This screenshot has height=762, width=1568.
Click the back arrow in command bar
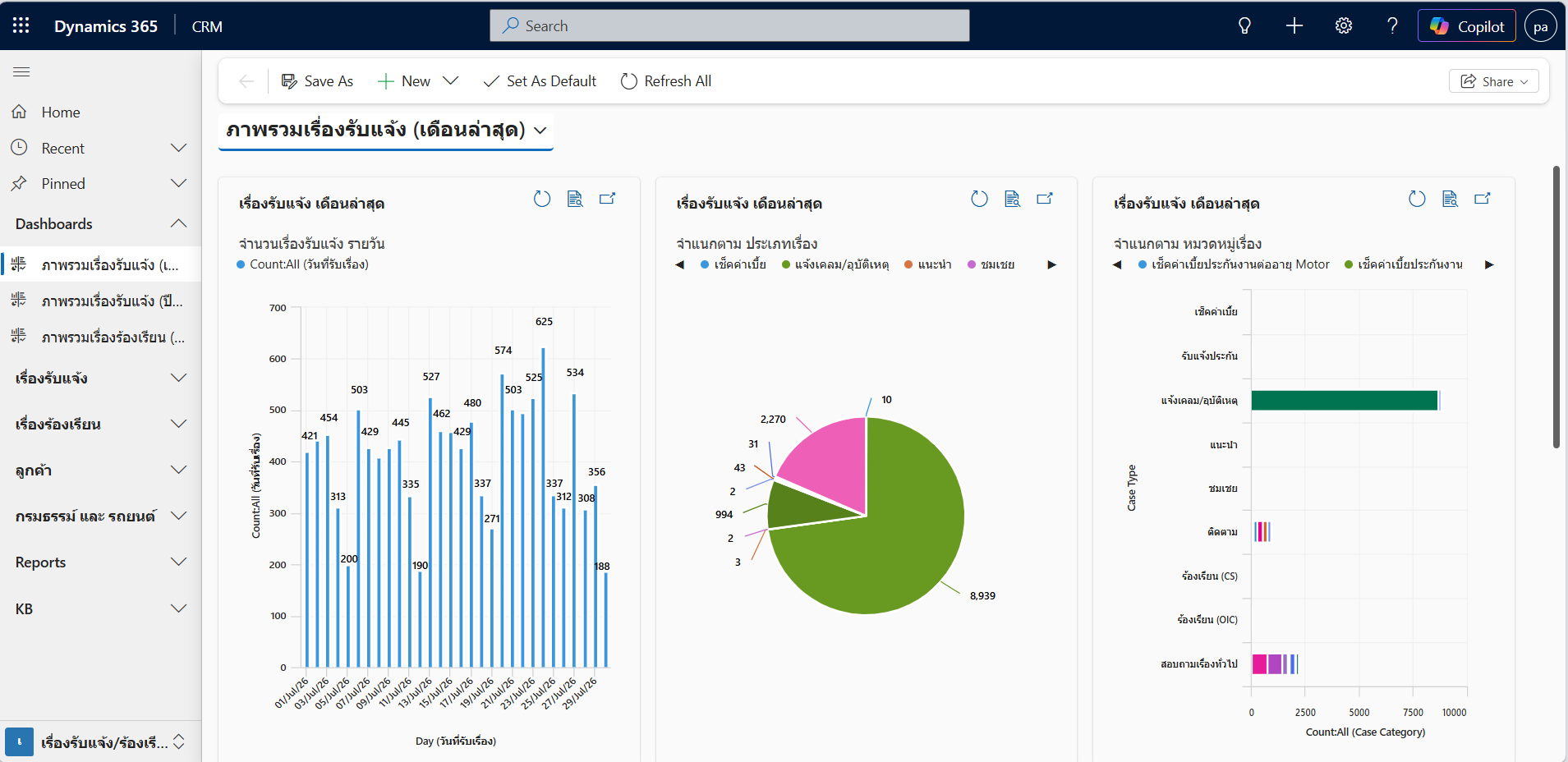246,81
